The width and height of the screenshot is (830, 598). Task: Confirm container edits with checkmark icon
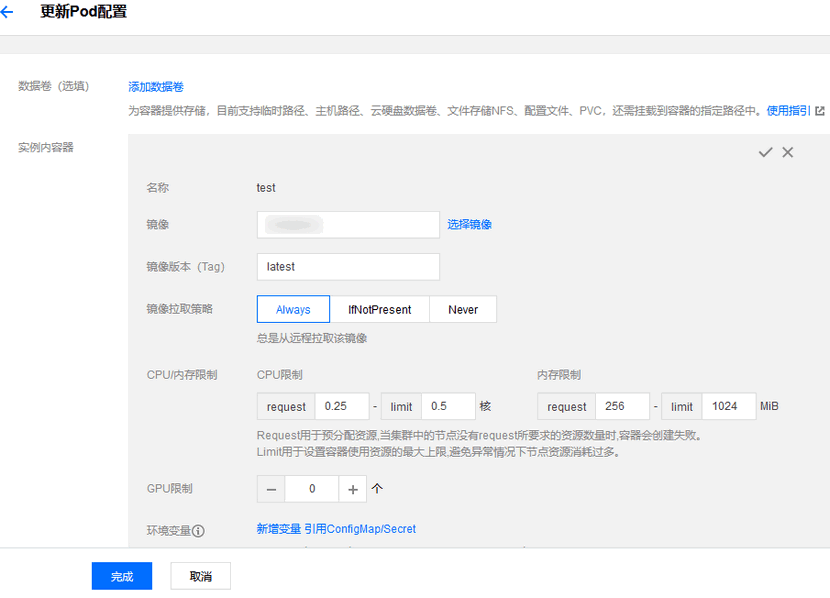(765, 152)
